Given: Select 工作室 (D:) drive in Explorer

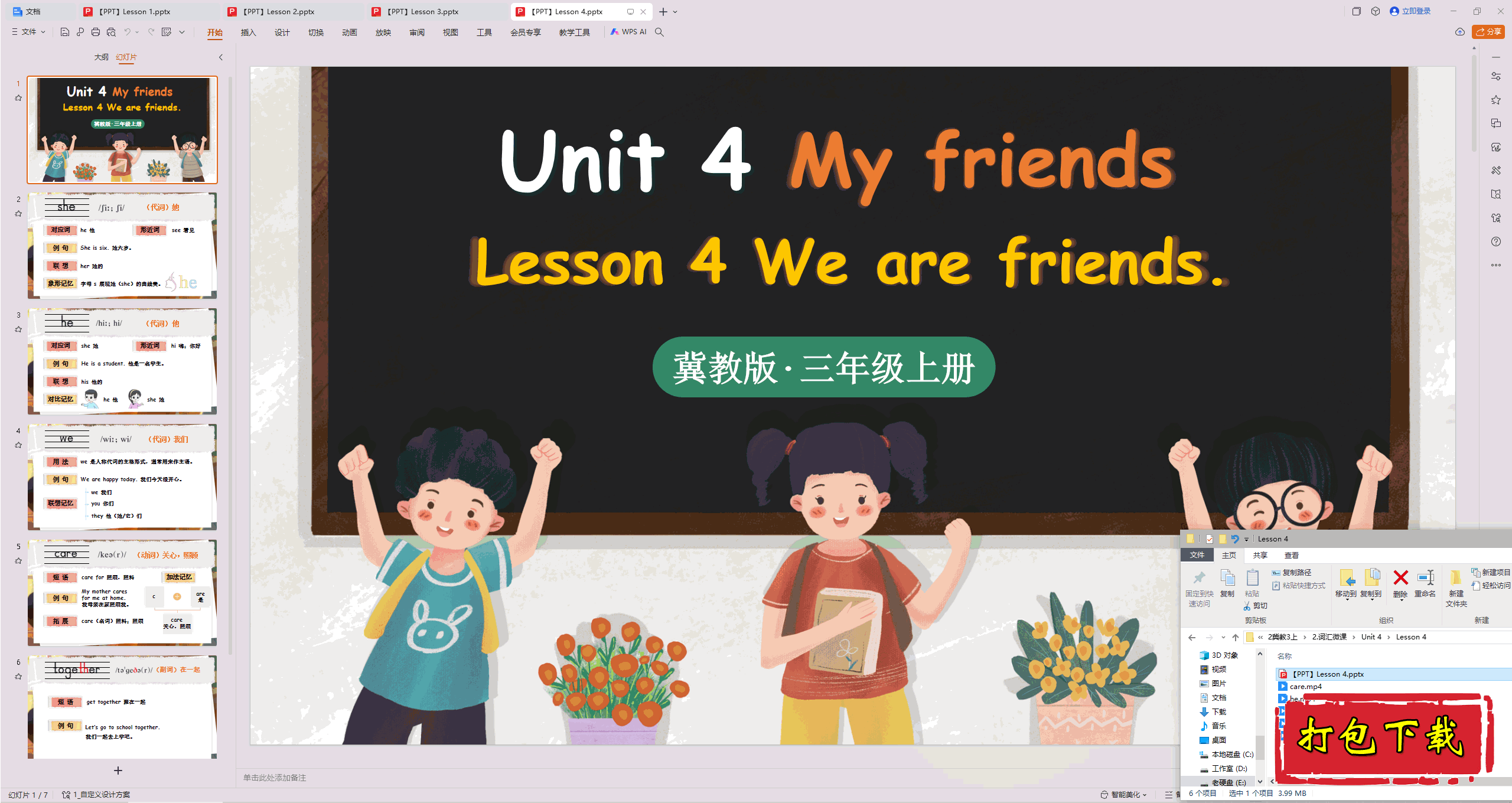Looking at the screenshot, I should tap(1223, 769).
